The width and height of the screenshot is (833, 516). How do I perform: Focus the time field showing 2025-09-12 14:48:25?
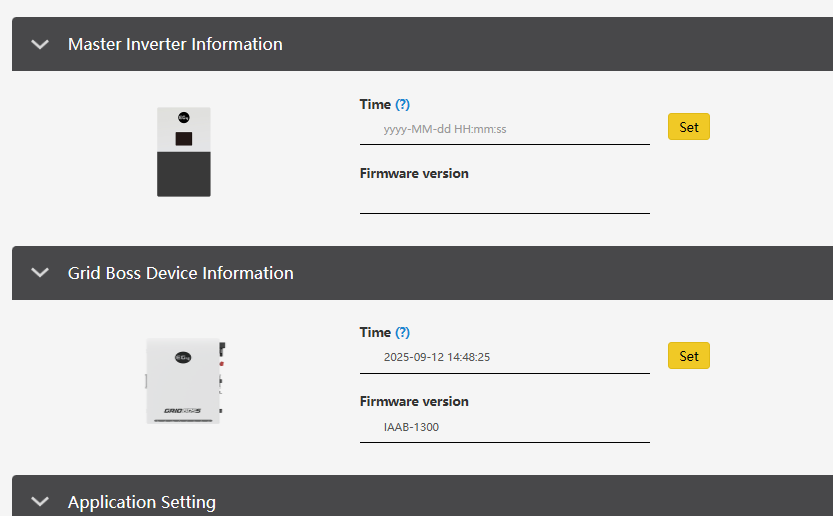click(x=505, y=357)
